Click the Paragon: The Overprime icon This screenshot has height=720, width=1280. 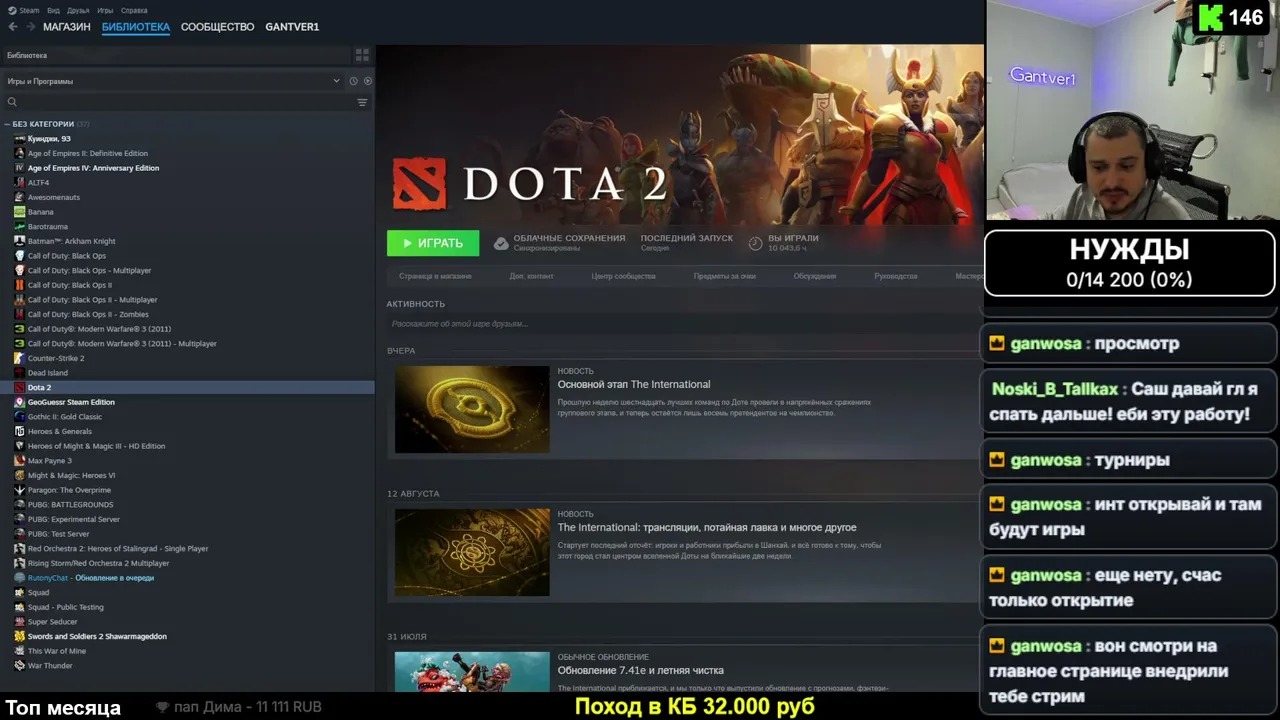coord(19,490)
